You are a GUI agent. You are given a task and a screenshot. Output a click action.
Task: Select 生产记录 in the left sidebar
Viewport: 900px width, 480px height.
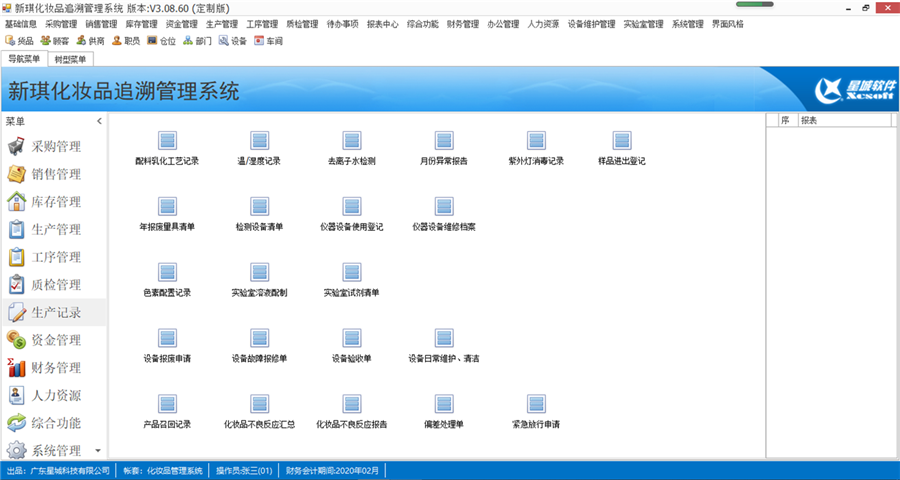point(53,312)
